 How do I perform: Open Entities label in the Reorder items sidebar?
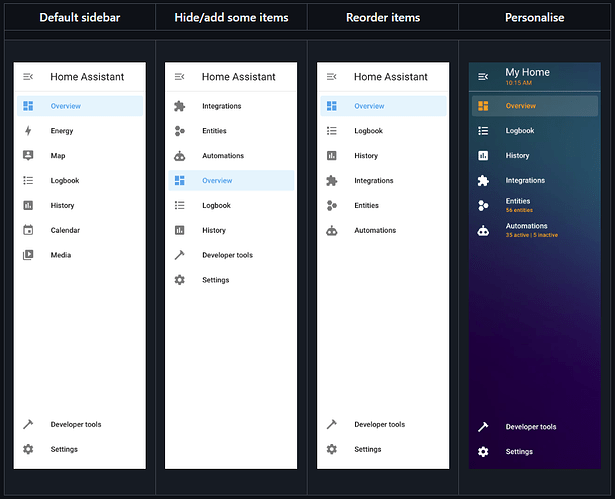pos(366,205)
